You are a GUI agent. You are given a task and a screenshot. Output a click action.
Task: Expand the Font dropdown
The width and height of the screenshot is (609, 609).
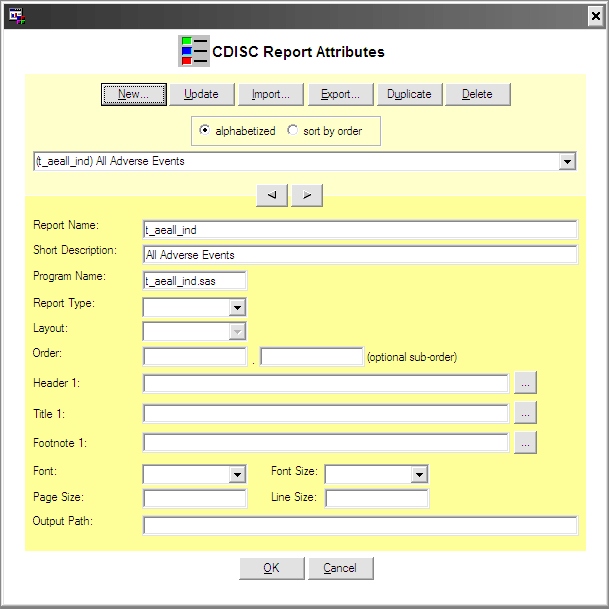[237, 474]
